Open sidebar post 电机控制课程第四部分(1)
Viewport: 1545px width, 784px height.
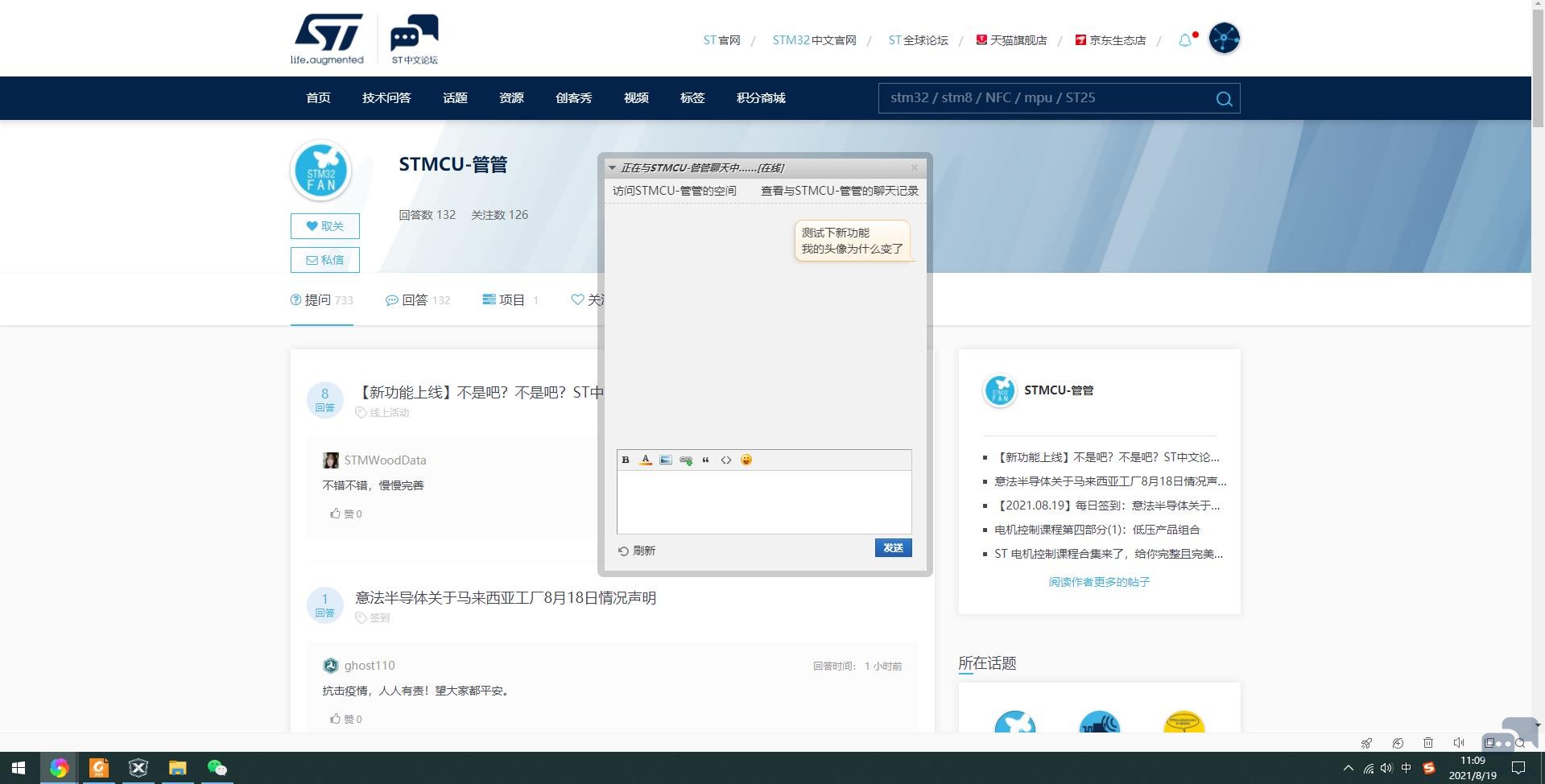(1097, 530)
